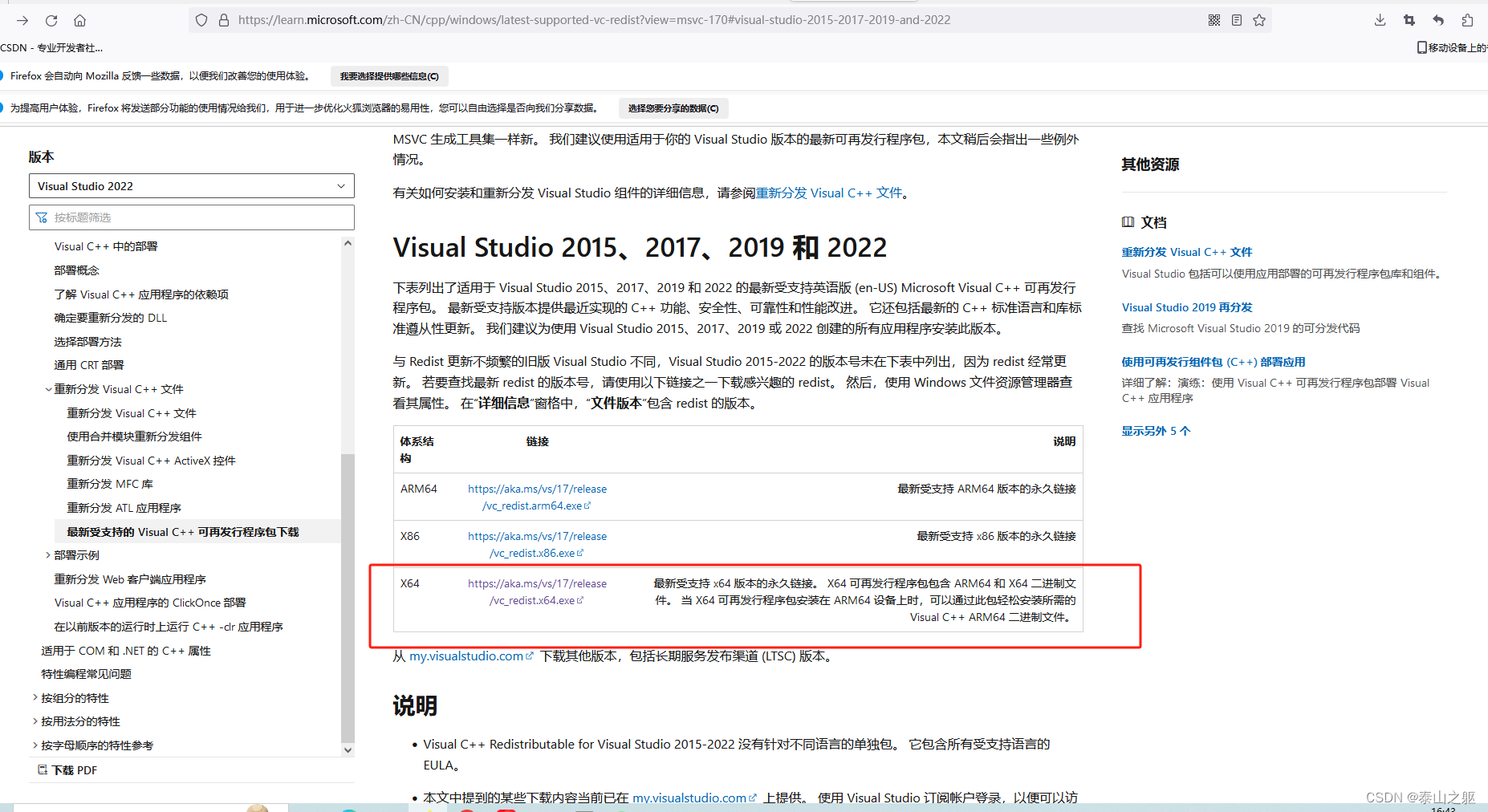Start the screenshot crop tool
Viewport: 1488px width, 812px height.
click(1409, 20)
